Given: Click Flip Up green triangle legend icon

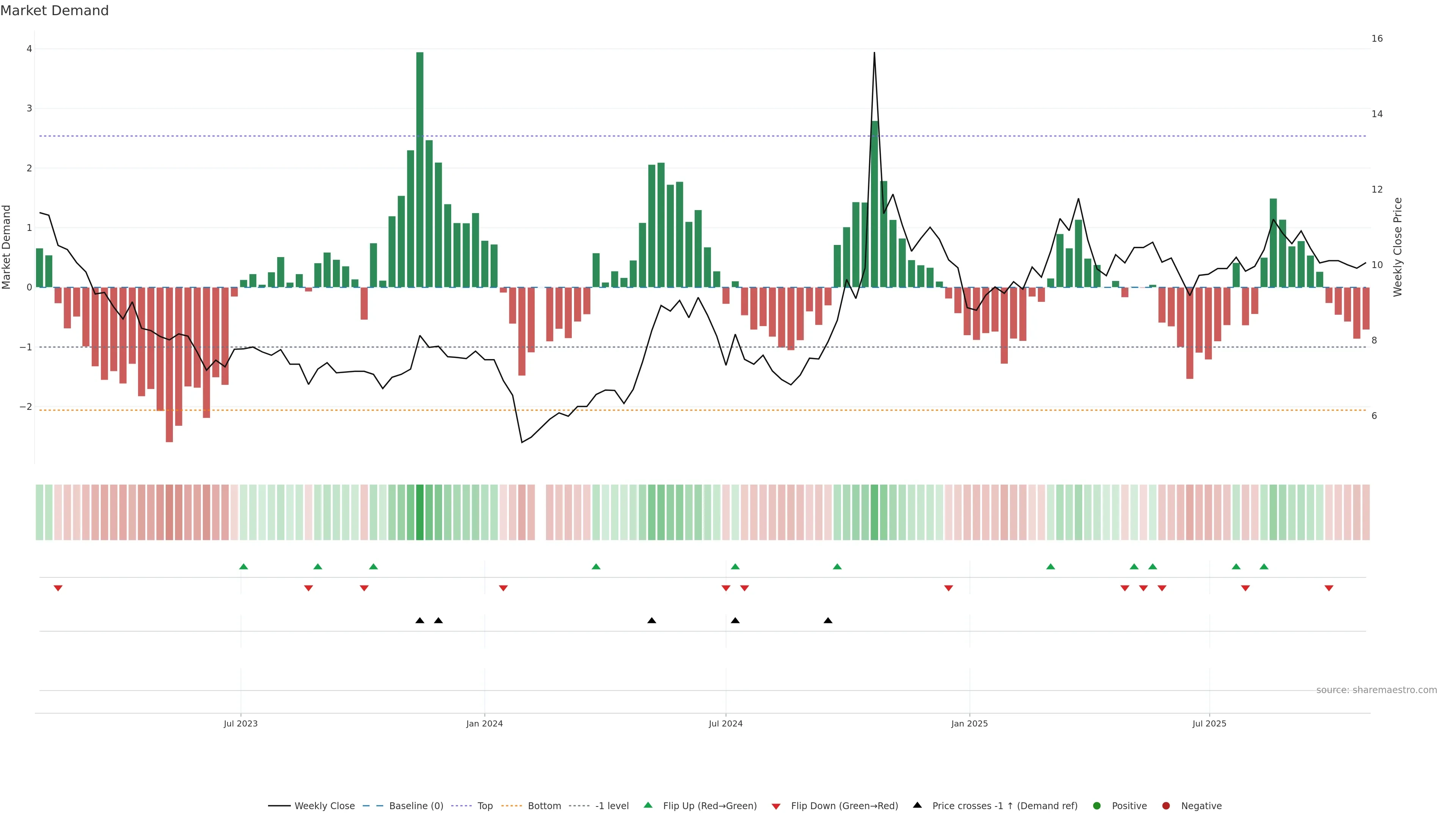Looking at the screenshot, I should pyautogui.click(x=648, y=805).
